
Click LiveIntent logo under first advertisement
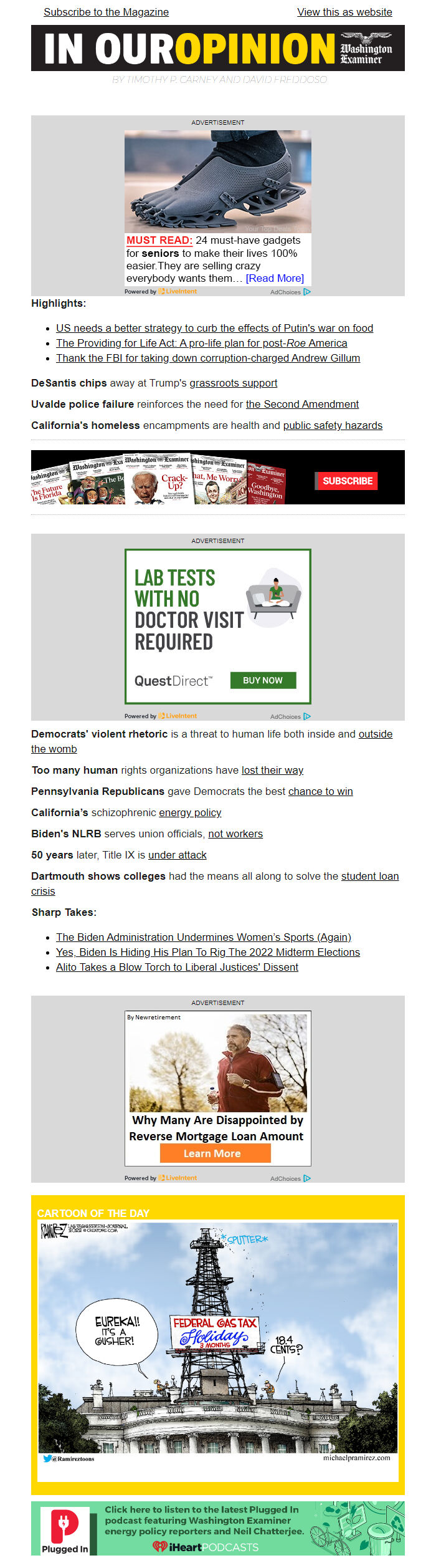(x=178, y=291)
